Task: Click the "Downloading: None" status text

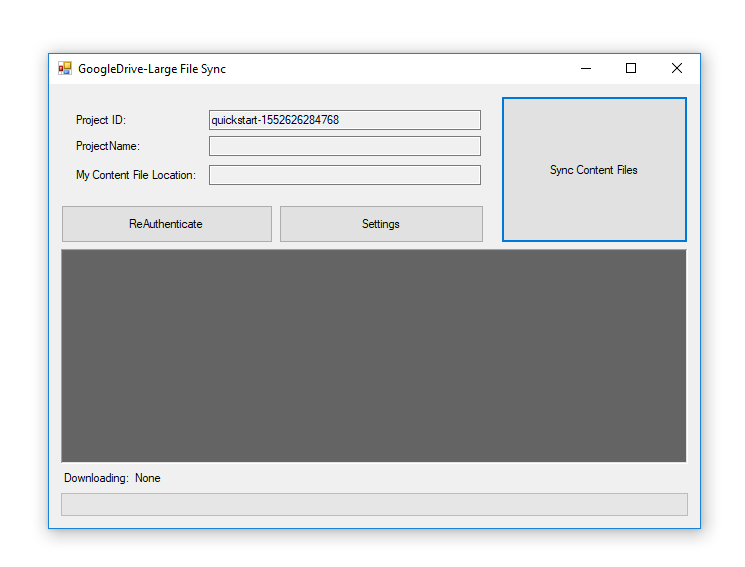Action: (x=112, y=478)
